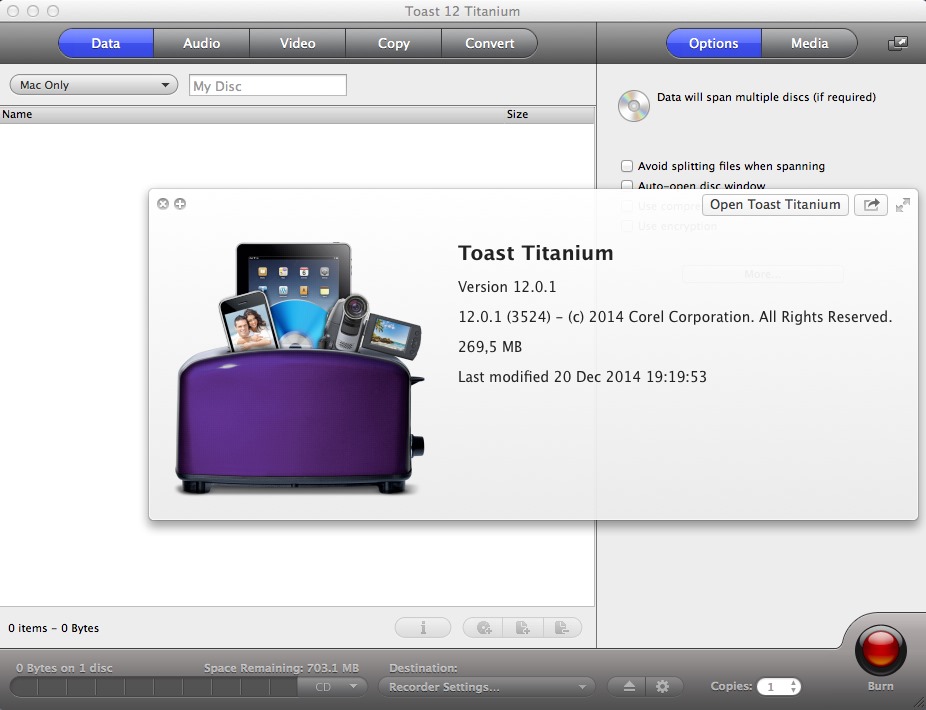Click the purple toaster app icon
The width and height of the screenshot is (926, 710).
coord(299,367)
